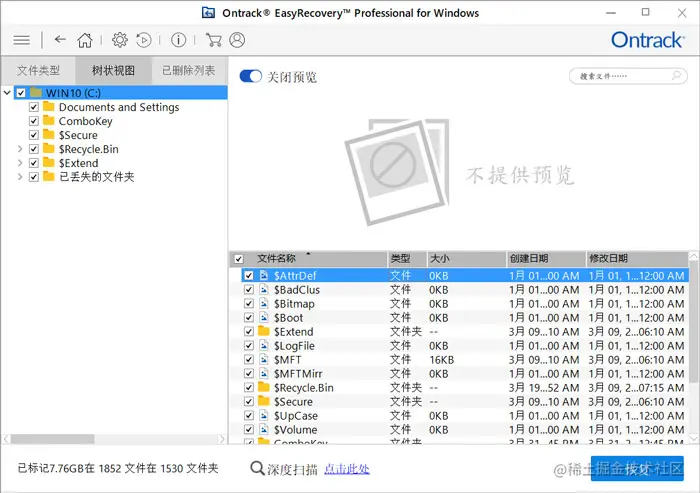Uncheck the $BadClus file checkbox
Screen dimensions: 700x493
coord(249,289)
